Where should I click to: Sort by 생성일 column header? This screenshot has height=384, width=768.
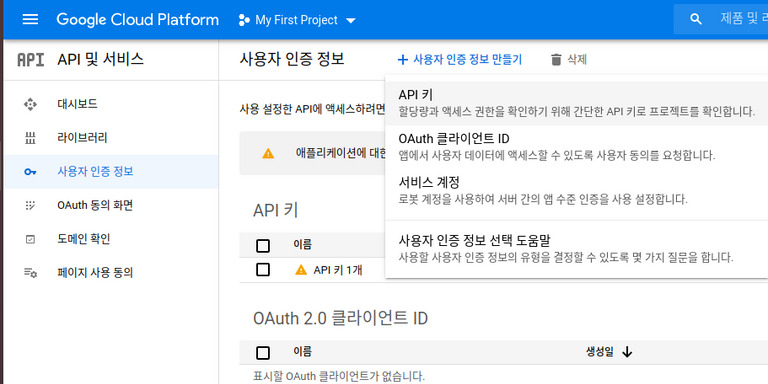(600, 352)
